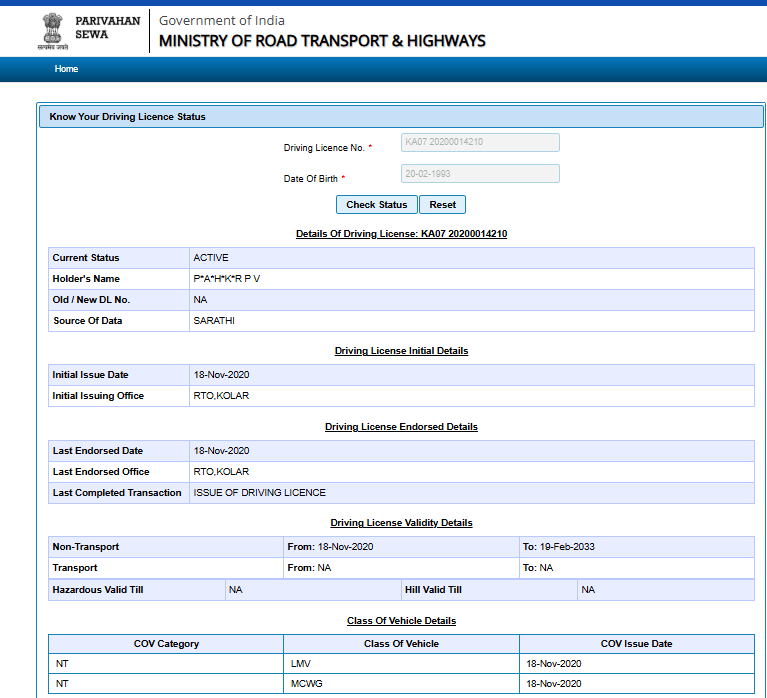Click the Know Your Driving Licence Status header
The height and width of the screenshot is (698, 767).
tap(128, 117)
